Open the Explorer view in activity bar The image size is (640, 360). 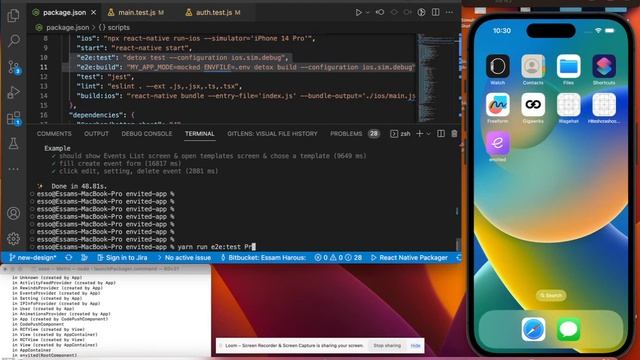[13, 16]
